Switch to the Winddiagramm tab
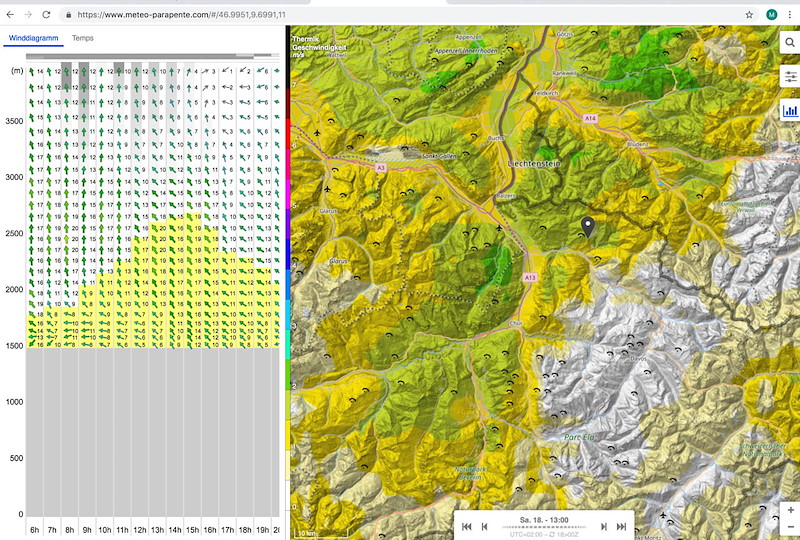Screen dimensions: 800x540 click(x=34, y=38)
